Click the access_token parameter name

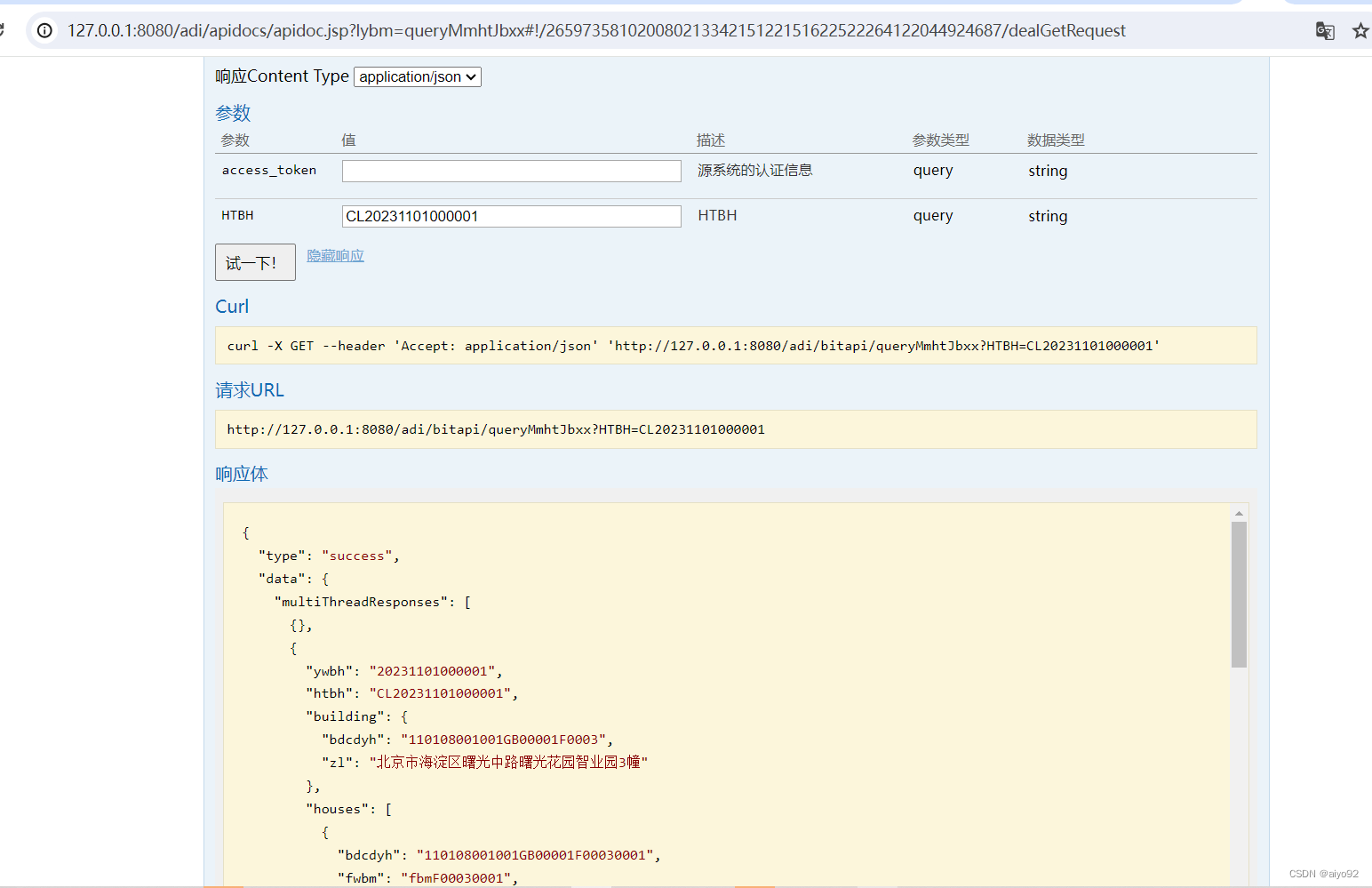point(269,170)
